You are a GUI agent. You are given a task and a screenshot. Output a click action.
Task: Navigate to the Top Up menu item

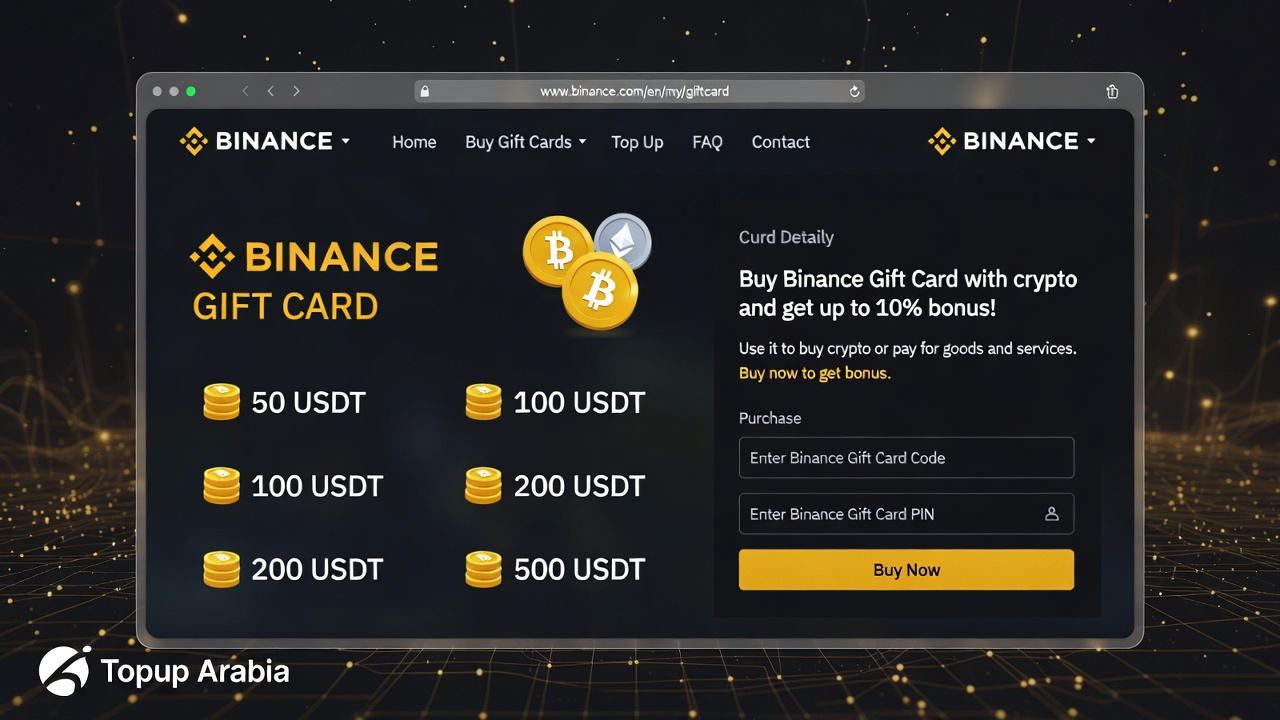point(637,142)
